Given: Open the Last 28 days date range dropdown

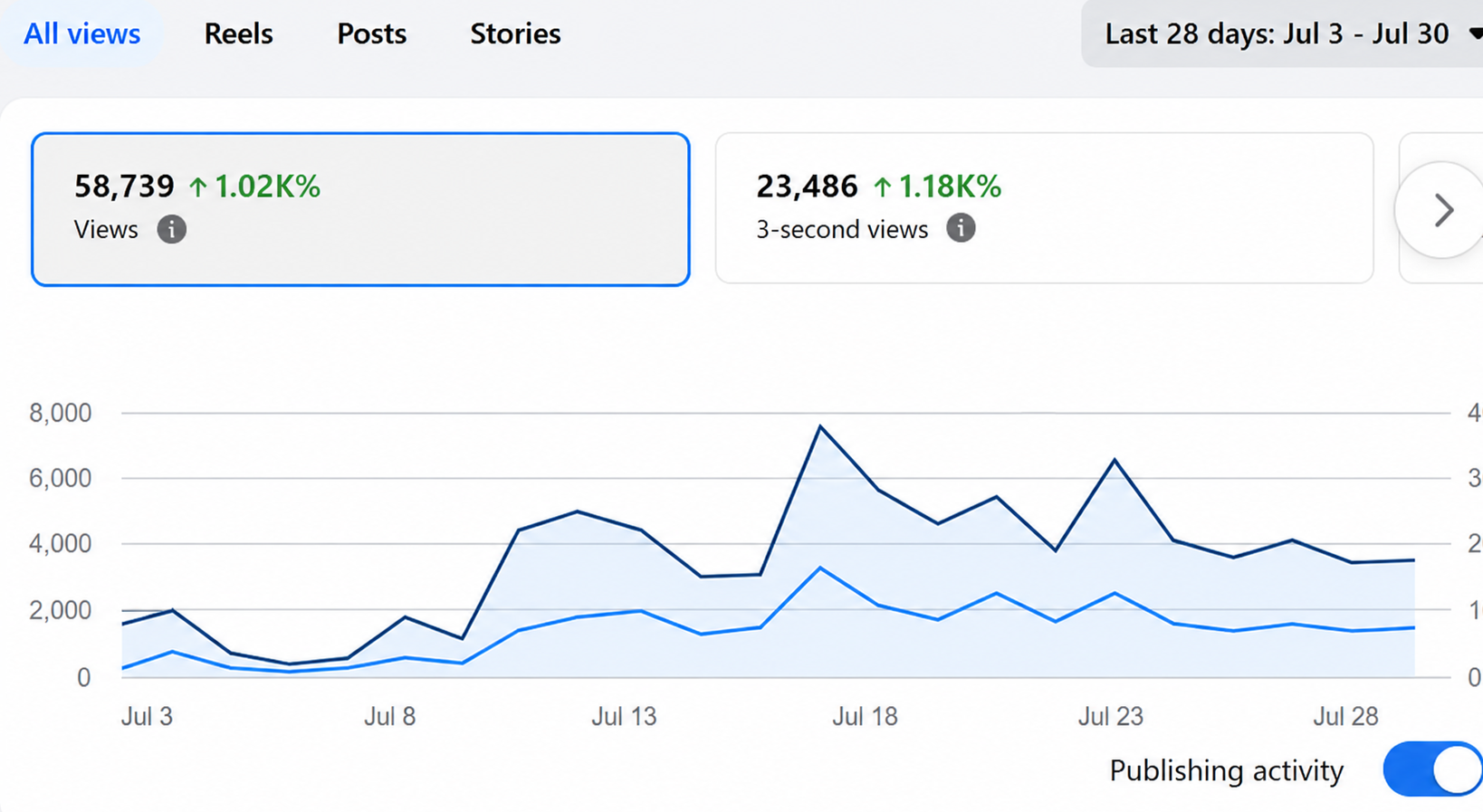Looking at the screenshot, I should 1282,33.
